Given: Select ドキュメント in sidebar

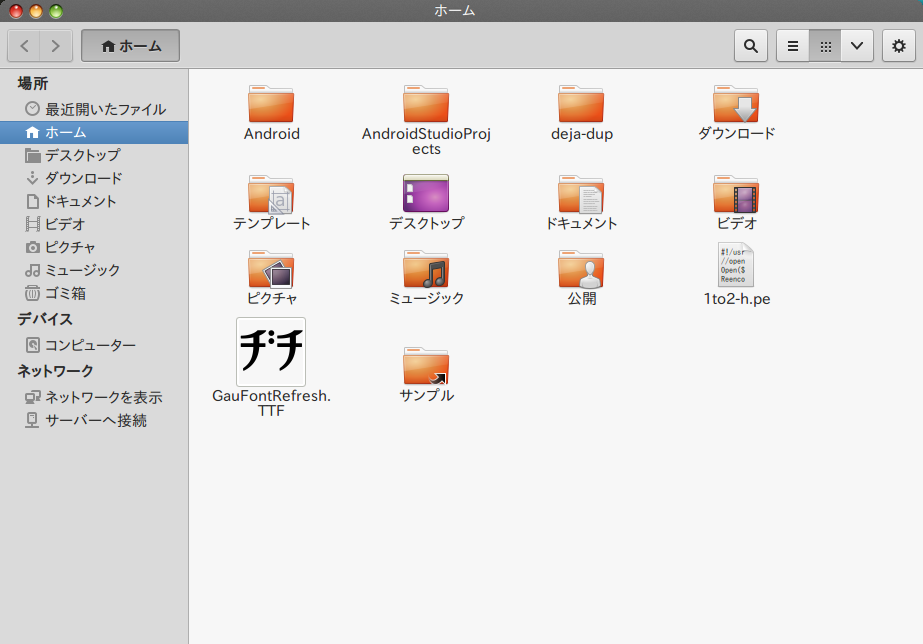Looking at the screenshot, I should point(94,201).
